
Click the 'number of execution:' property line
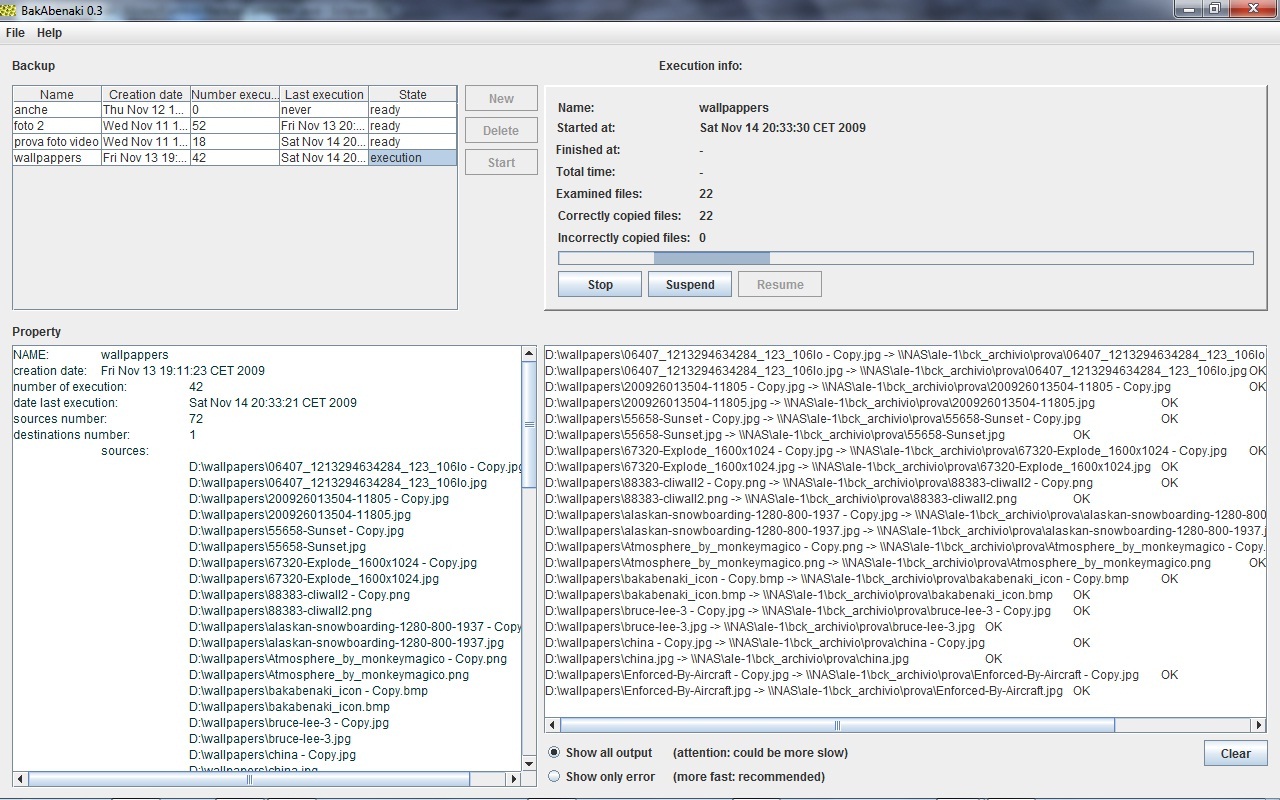pyautogui.click(x=108, y=387)
